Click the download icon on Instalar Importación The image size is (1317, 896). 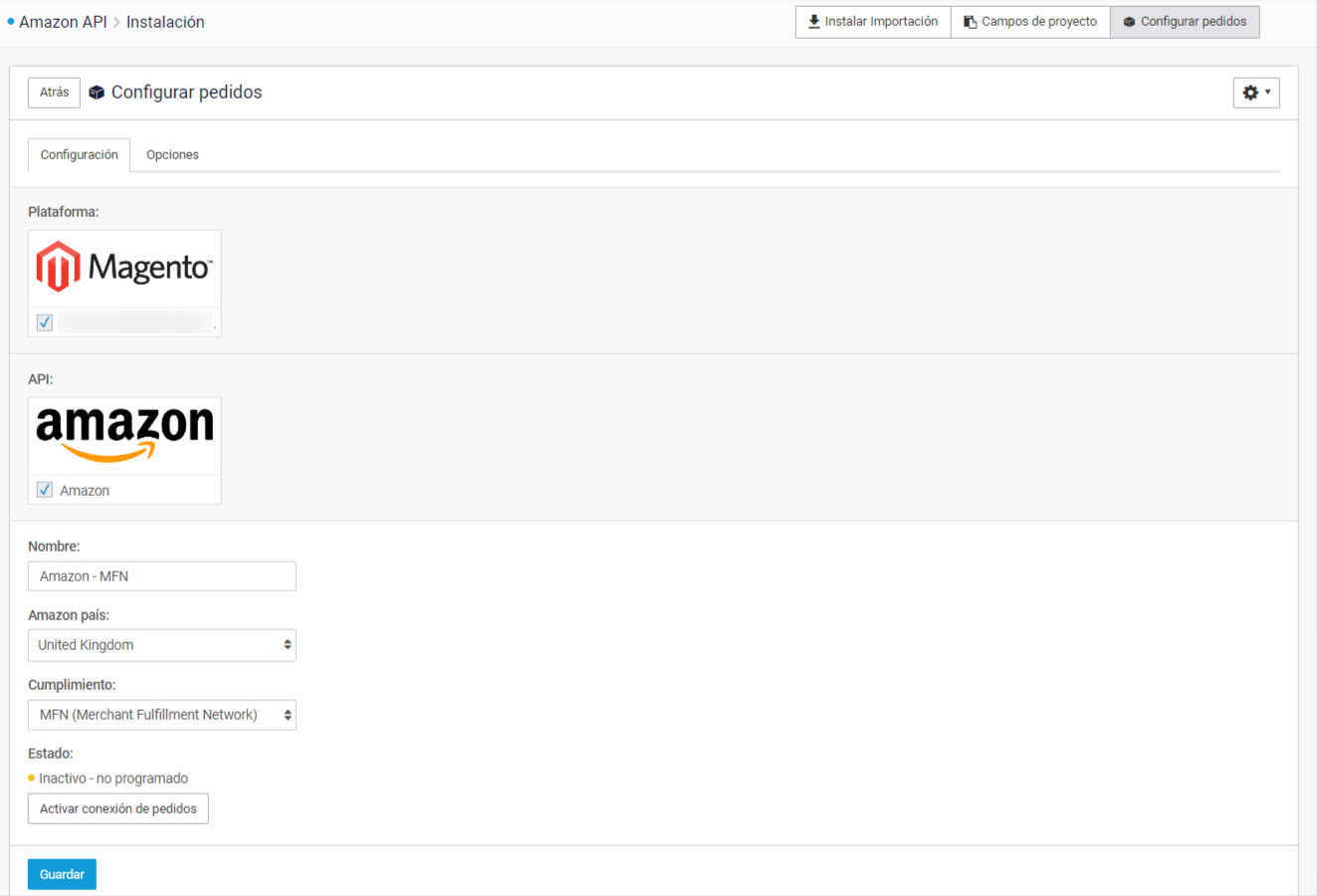814,22
